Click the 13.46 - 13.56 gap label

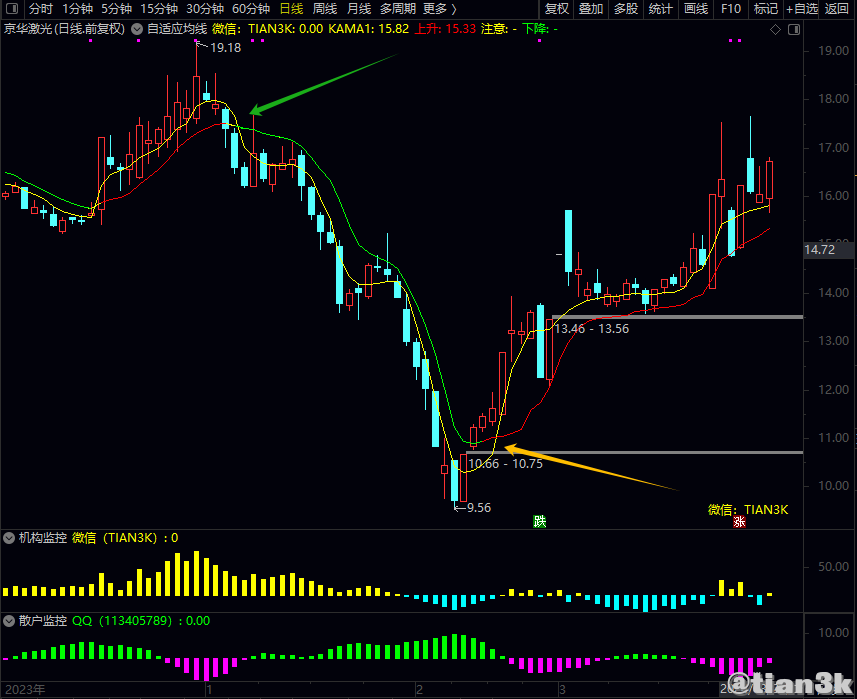[x=591, y=328]
